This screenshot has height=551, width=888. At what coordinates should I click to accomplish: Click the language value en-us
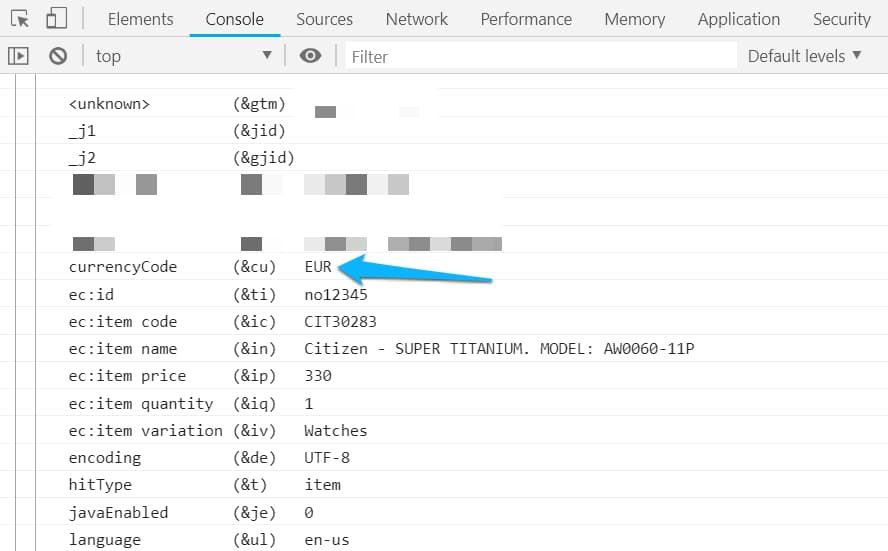coord(327,540)
